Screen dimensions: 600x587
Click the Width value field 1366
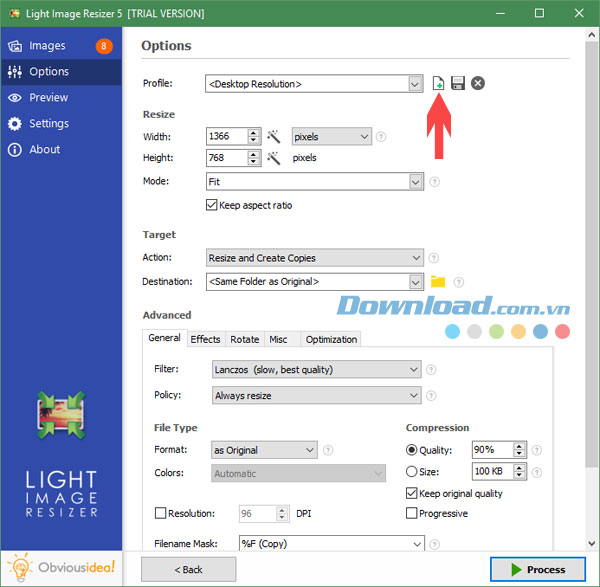[x=227, y=136]
